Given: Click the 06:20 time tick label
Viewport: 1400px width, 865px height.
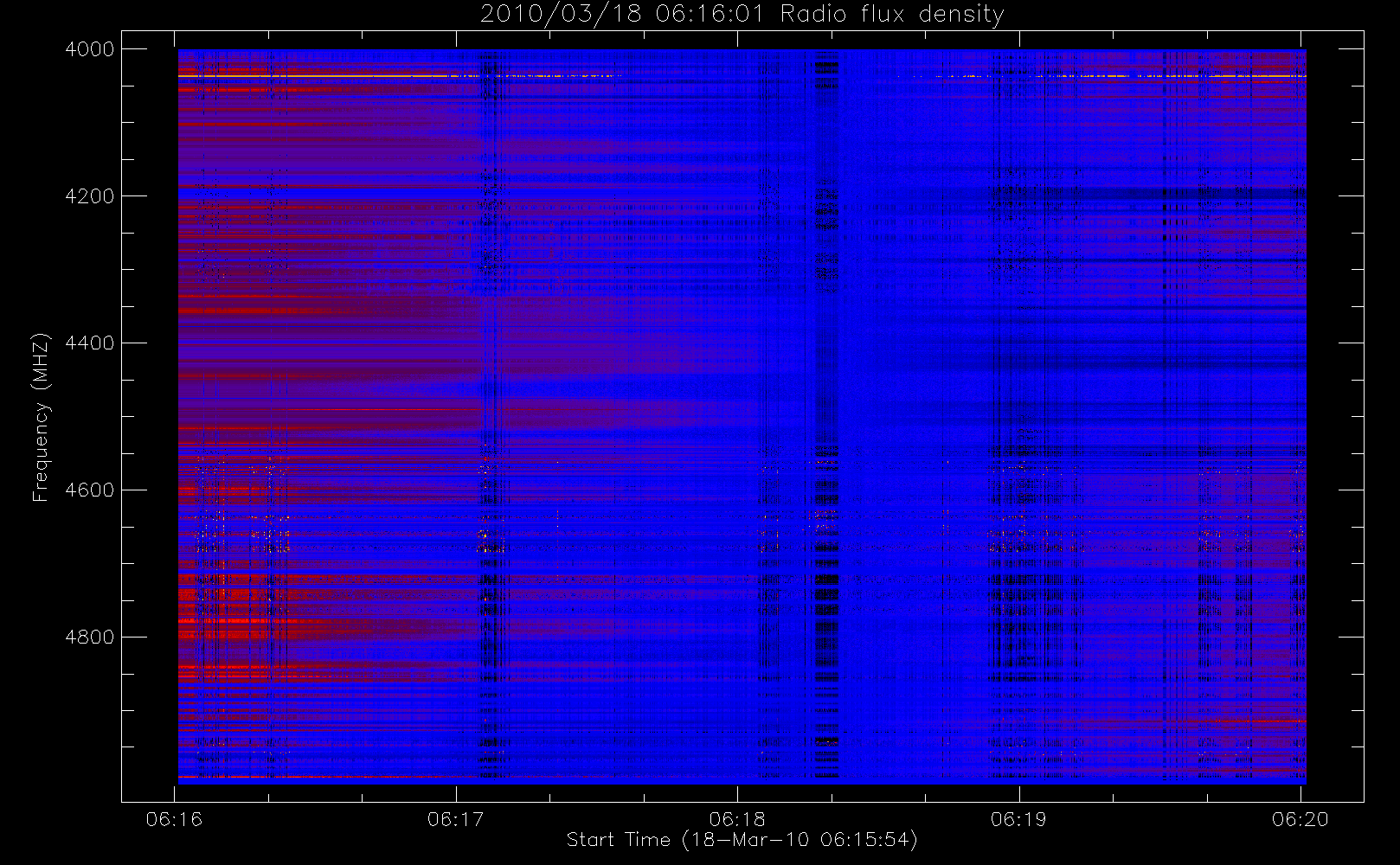Looking at the screenshot, I should pos(1300,819).
